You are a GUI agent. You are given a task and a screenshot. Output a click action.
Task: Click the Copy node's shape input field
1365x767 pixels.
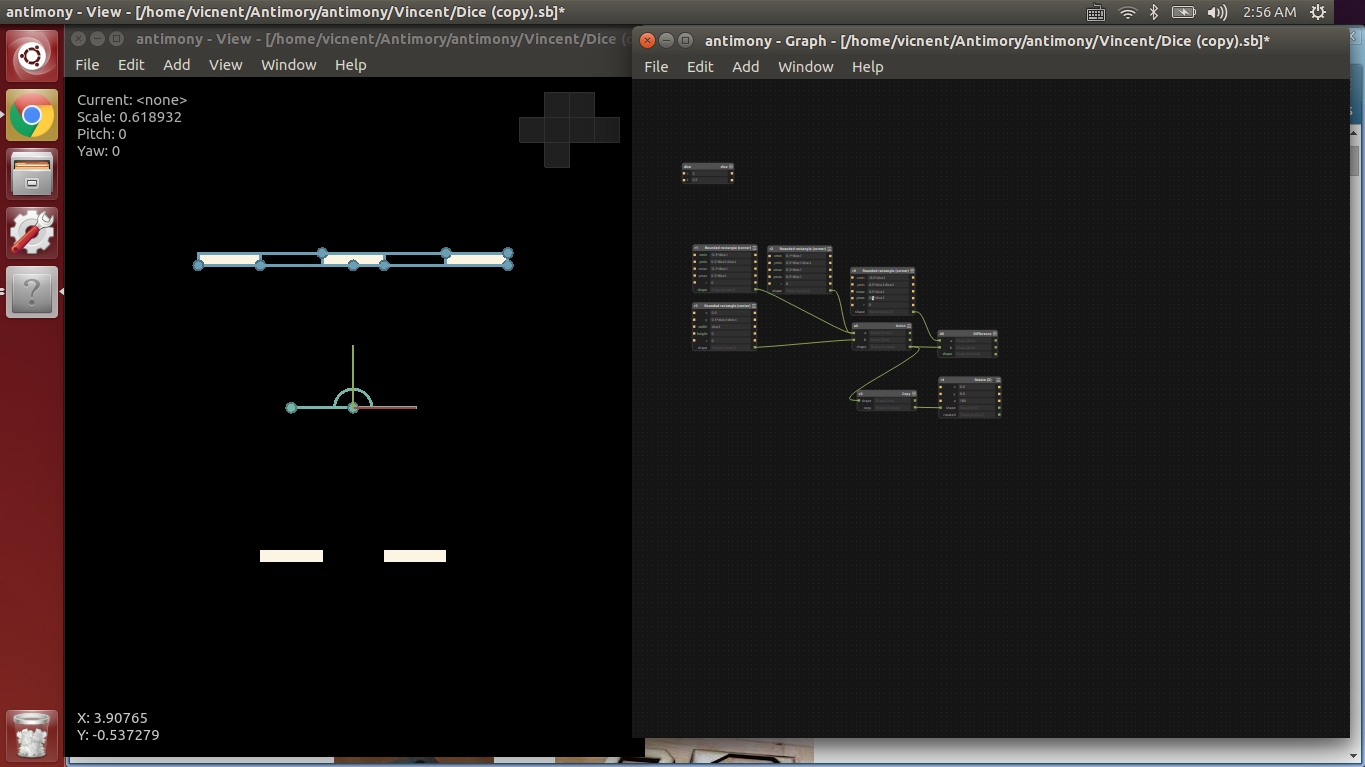point(894,401)
